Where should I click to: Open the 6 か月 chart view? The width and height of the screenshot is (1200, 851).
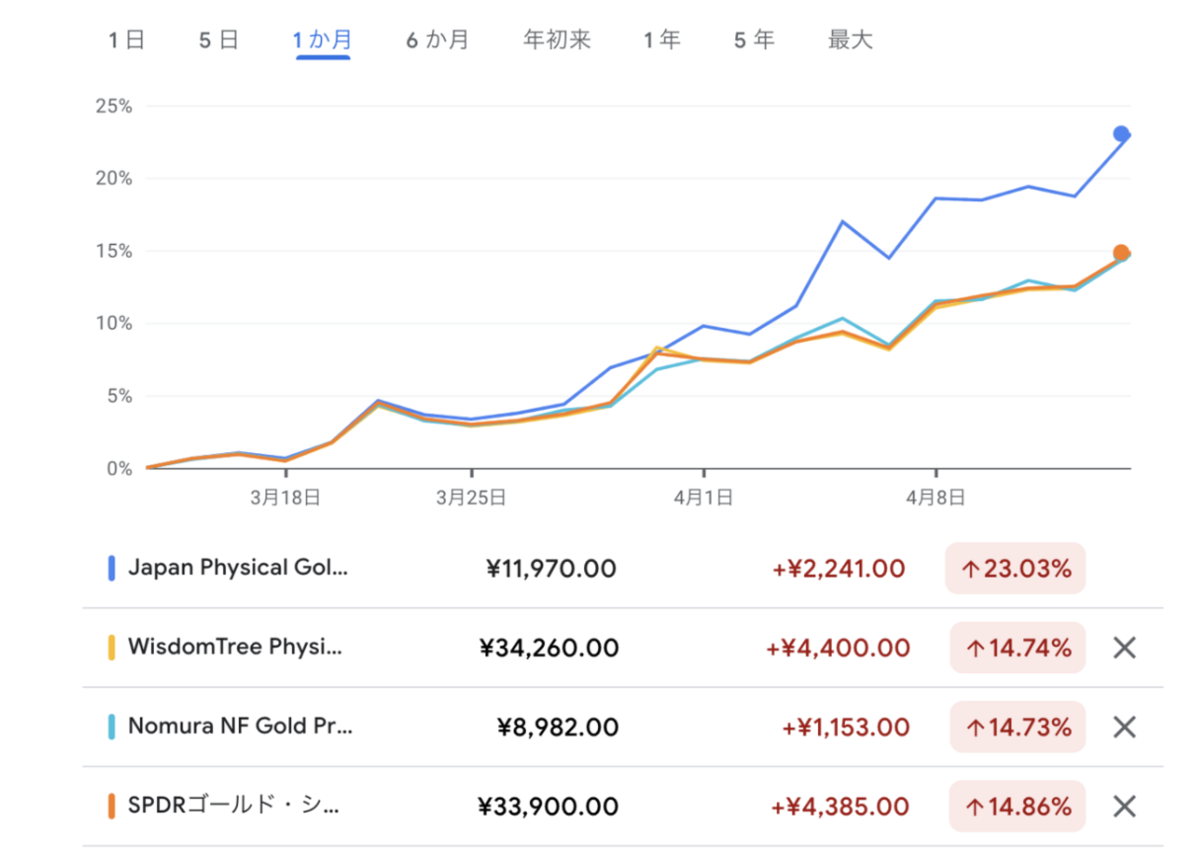(x=437, y=39)
